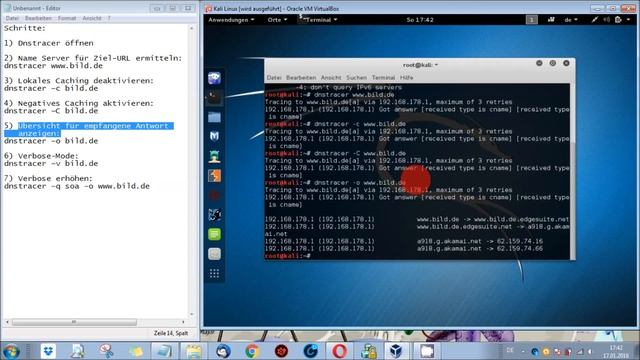Open Dropbox from the Windows taskbar
This screenshot has height=360, width=640.
(48, 351)
